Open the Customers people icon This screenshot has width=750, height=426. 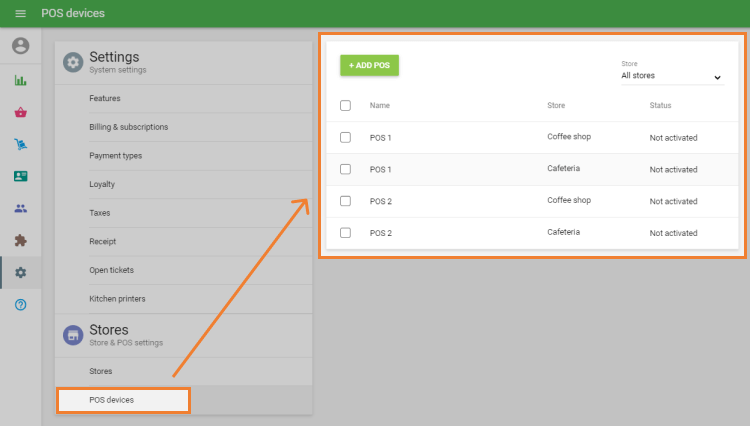coord(21,208)
